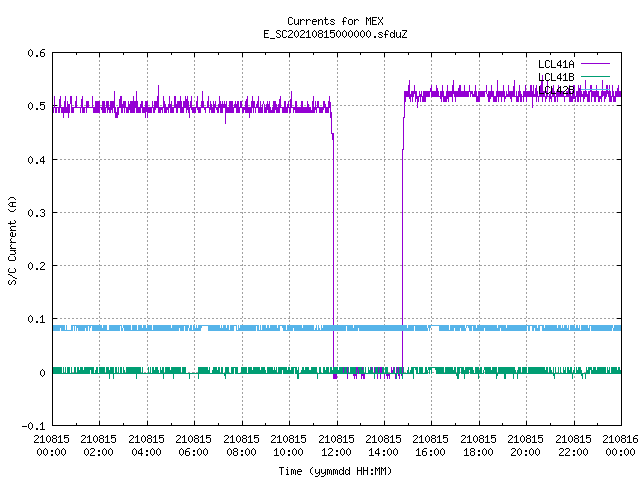The height and width of the screenshot is (480, 640).
Task: Click the x-axis label 'Time (yymmdd HH:MM)'
Action: [x=335, y=471]
